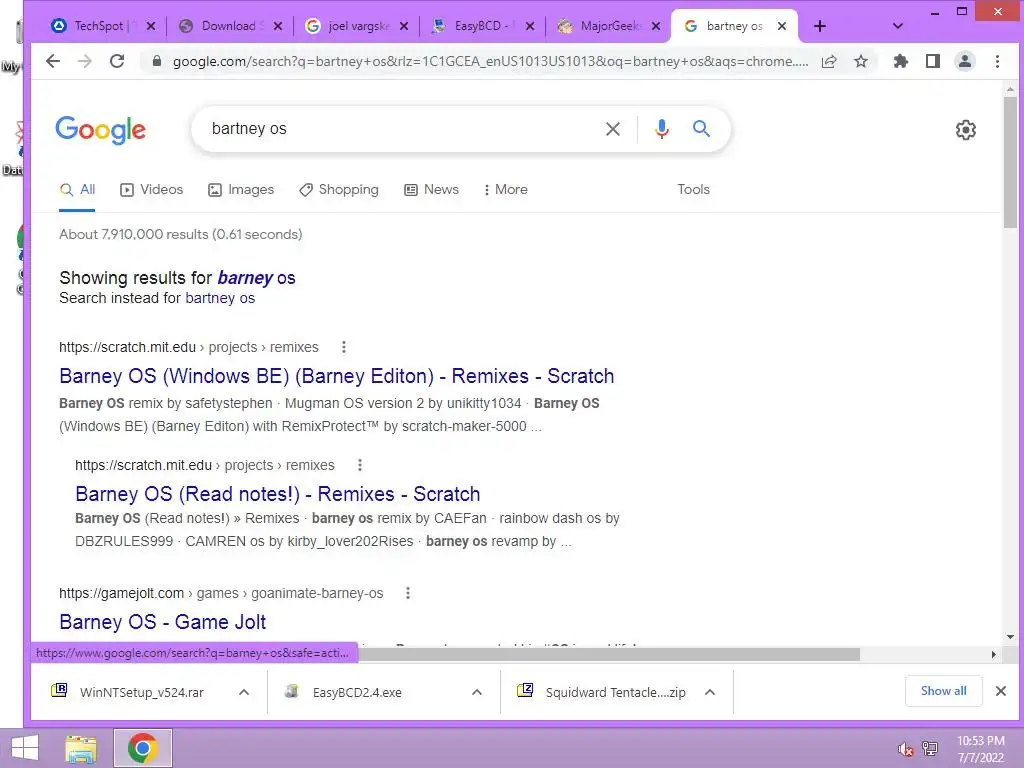Open the network tray icon

click(x=930, y=749)
